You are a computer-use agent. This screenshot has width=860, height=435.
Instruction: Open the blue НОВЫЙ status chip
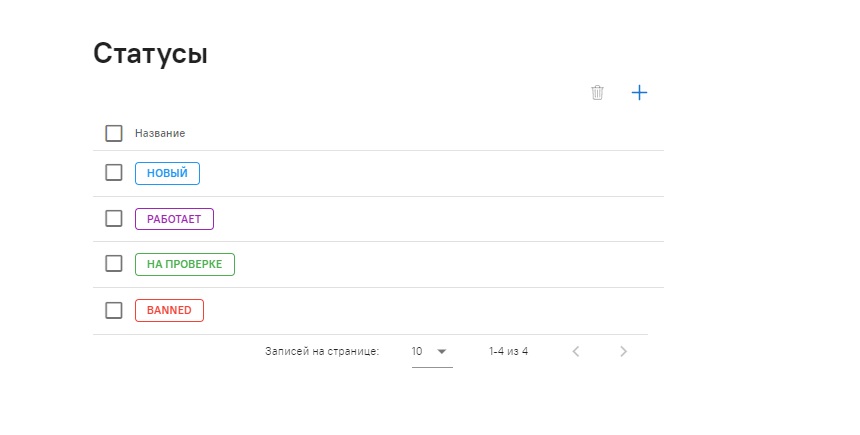pyautogui.click(x=167, y=173)
